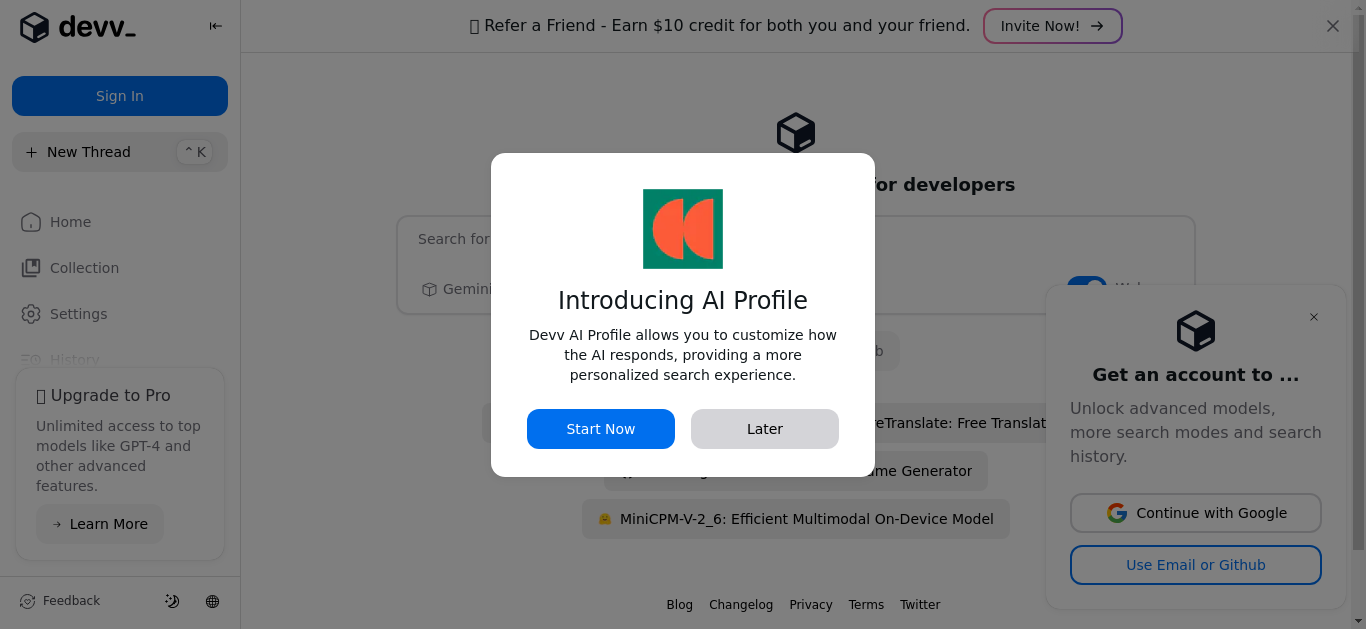Image resolution: width=1366 pixels, height=629 pixels.
Task: Click Sign In button
Action: click(120, 96)
